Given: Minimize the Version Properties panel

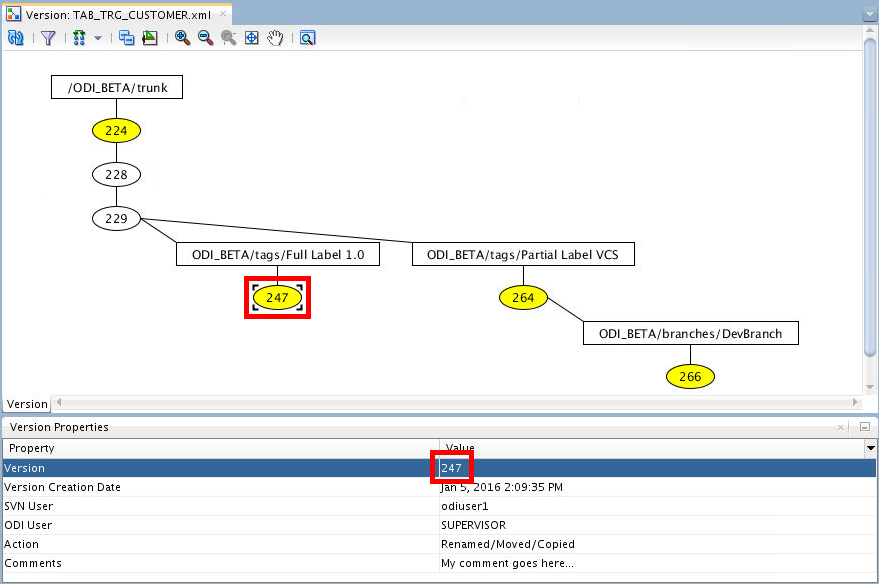Looking at the screenshot, I should pos(865,427).
